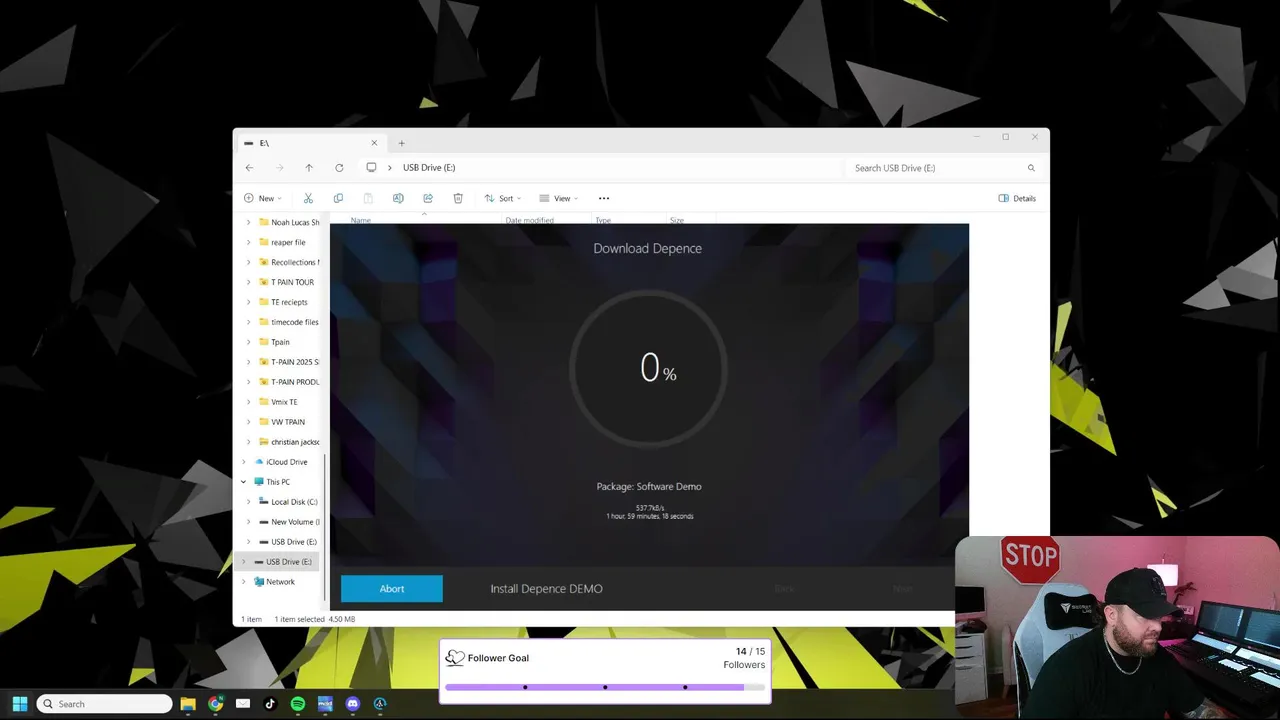Open the Mail app from taskbar
This screenshot has width=1280, height=720.
(x=243, y=704)
